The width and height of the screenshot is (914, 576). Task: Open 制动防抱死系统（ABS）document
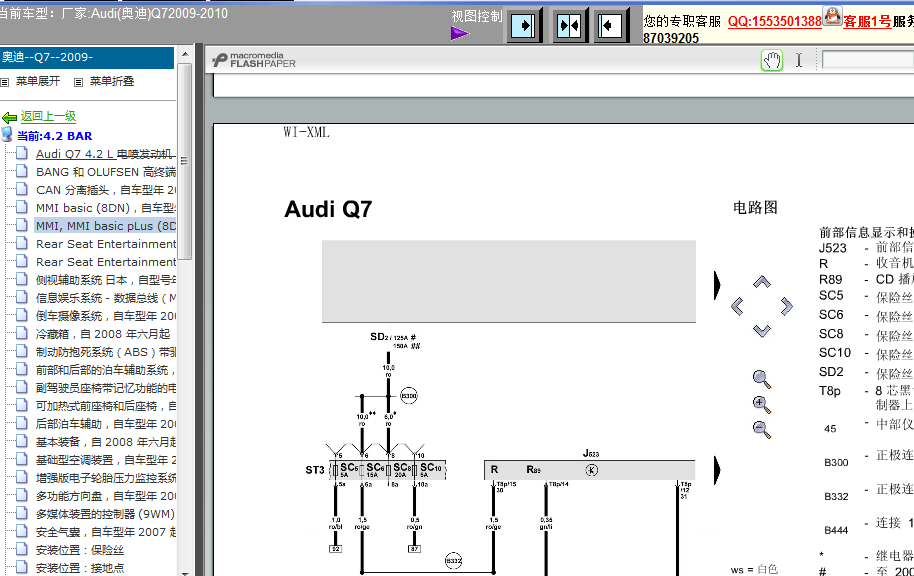106,352
